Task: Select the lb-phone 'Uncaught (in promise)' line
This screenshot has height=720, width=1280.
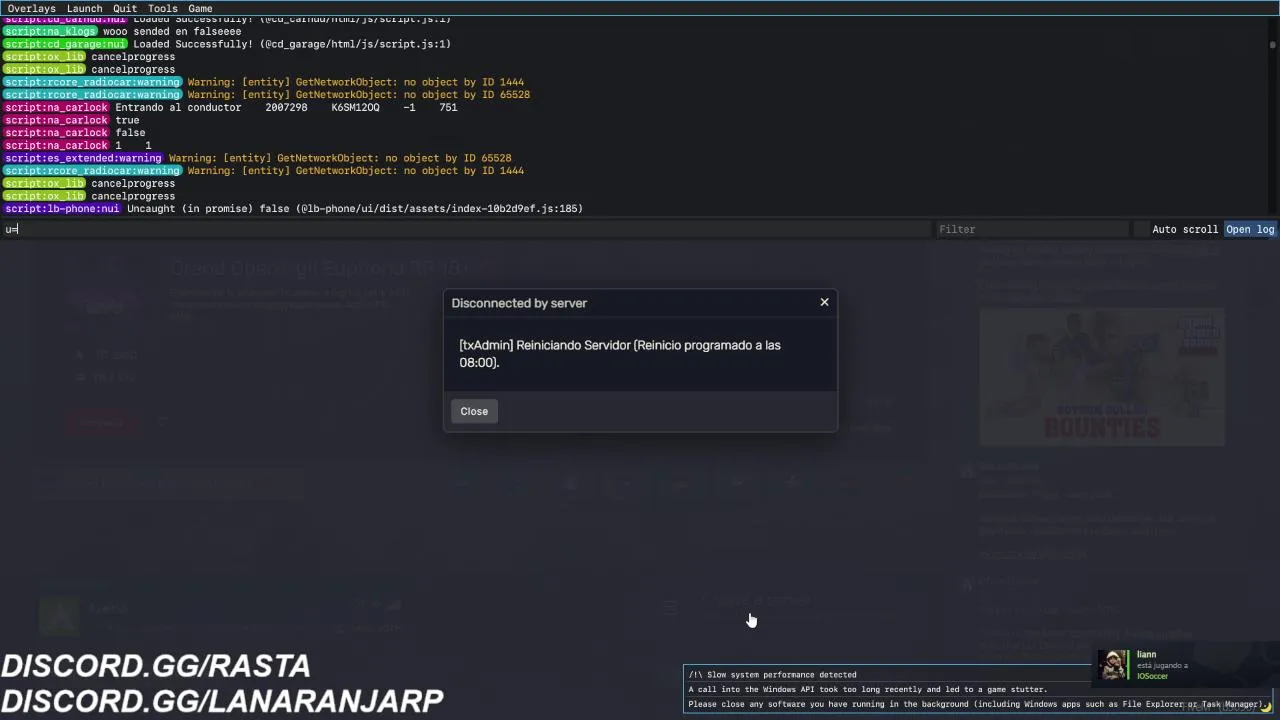Action: click(x=293, y=209)
